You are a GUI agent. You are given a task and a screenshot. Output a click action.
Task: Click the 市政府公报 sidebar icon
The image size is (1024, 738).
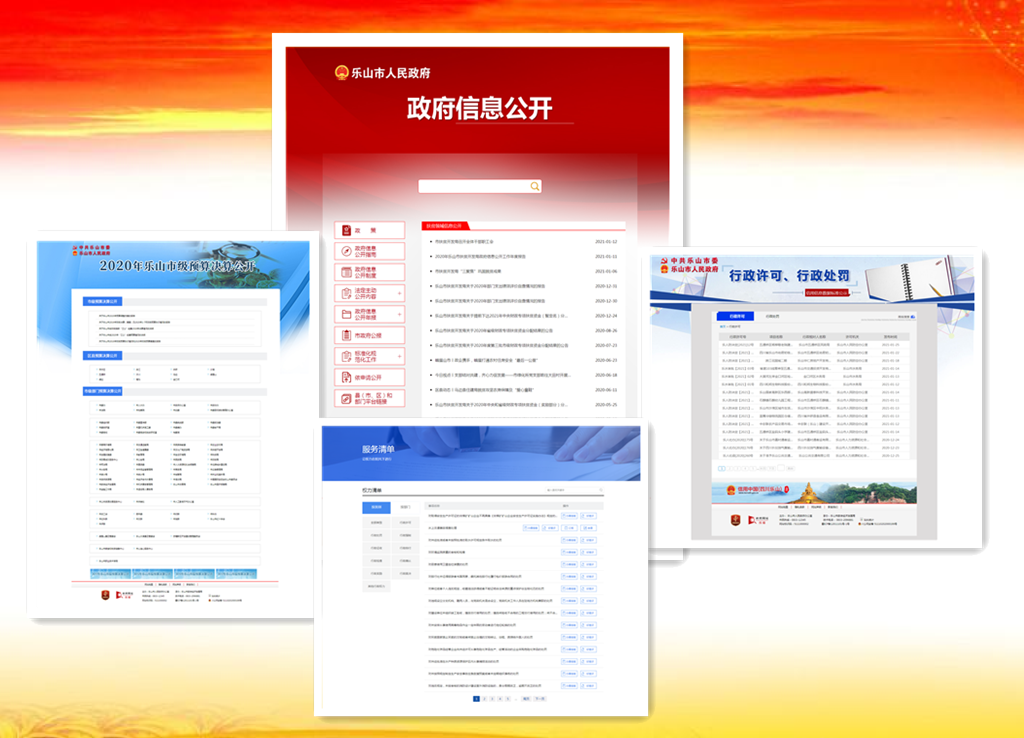[x=345, y=335]
